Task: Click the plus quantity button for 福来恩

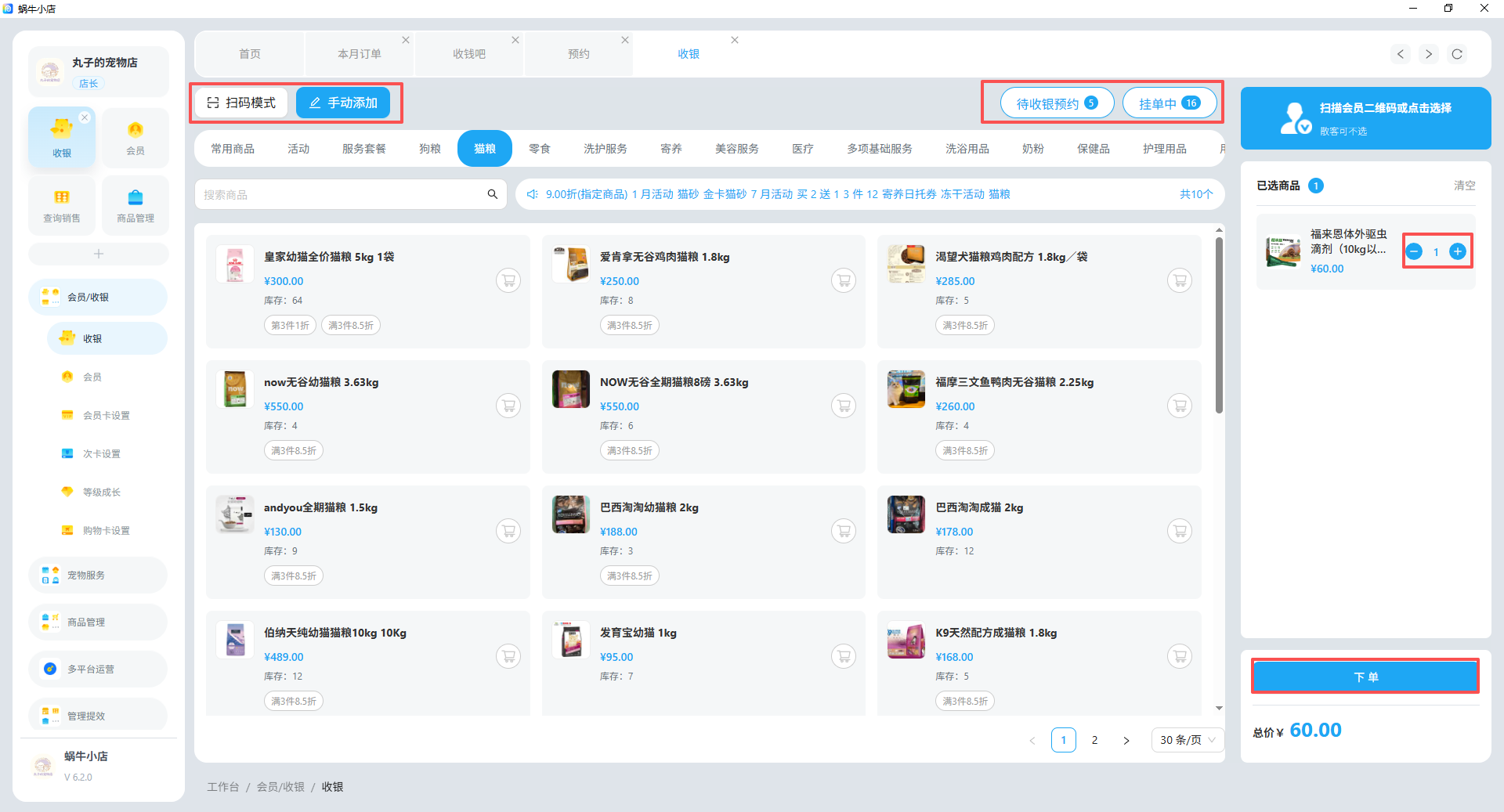Action: (1457, 251)
